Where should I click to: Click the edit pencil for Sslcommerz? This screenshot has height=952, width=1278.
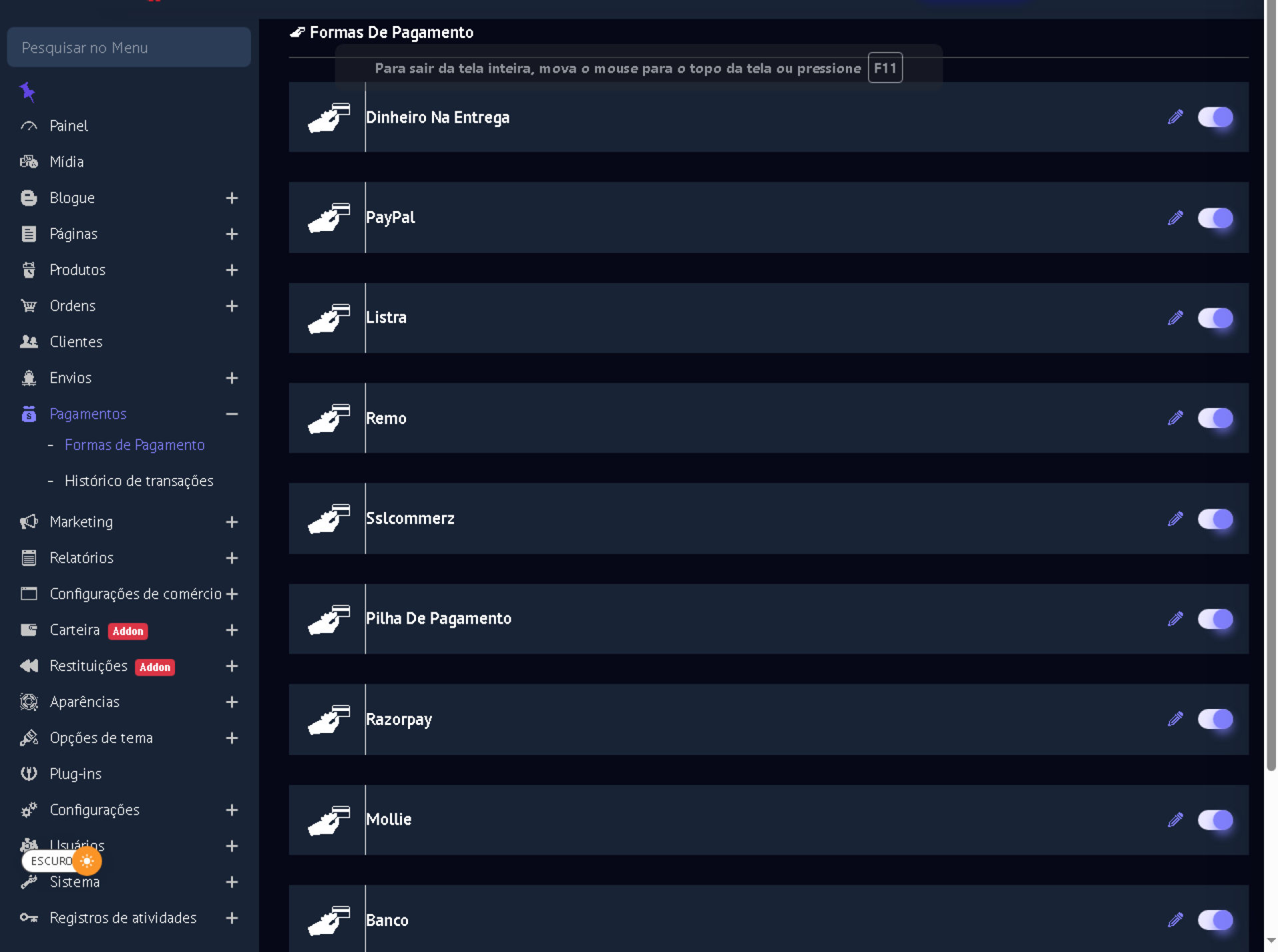coord(1175,519)
